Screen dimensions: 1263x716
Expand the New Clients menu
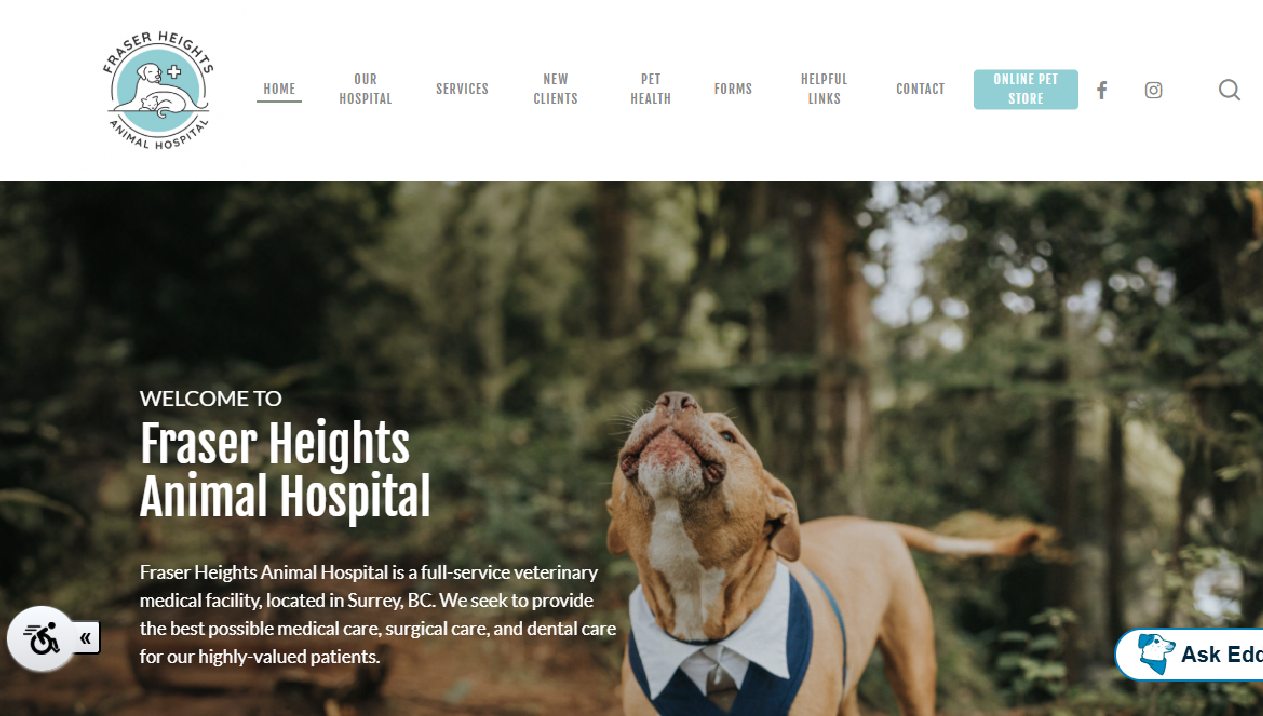tap(555, 89)
